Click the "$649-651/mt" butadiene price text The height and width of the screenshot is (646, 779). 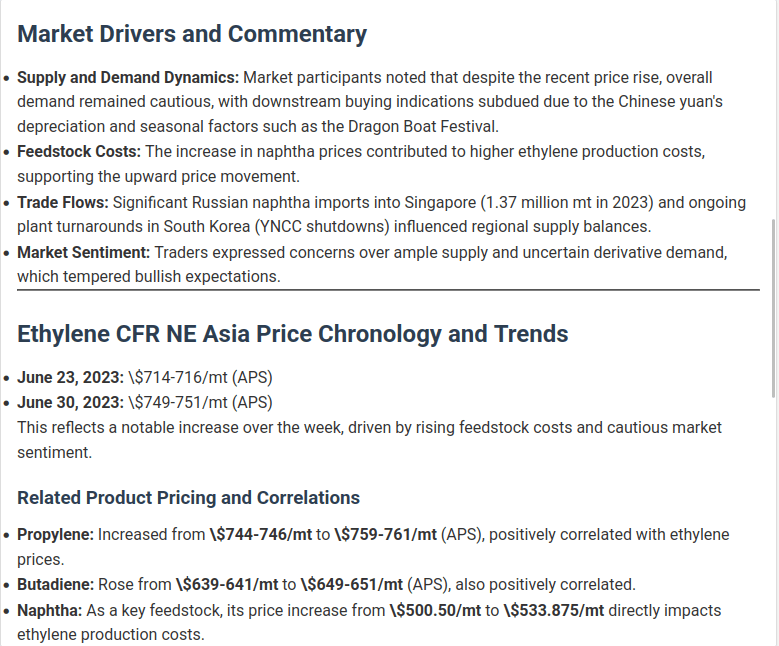351,585
